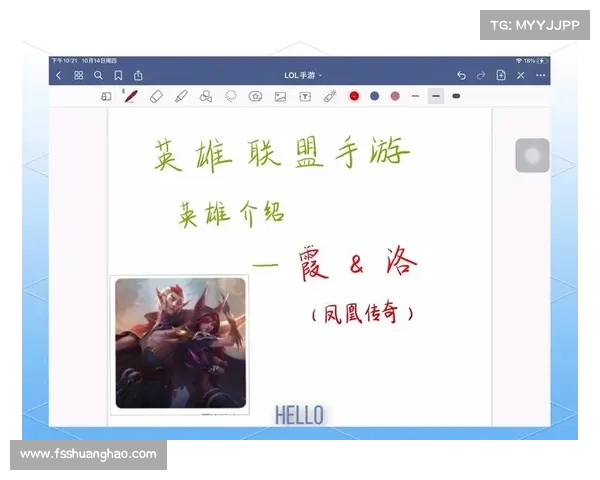This screenshot has height=480, width=600.
Task: Tap the HELLO text at page bottom
Action: click(299, 415)
